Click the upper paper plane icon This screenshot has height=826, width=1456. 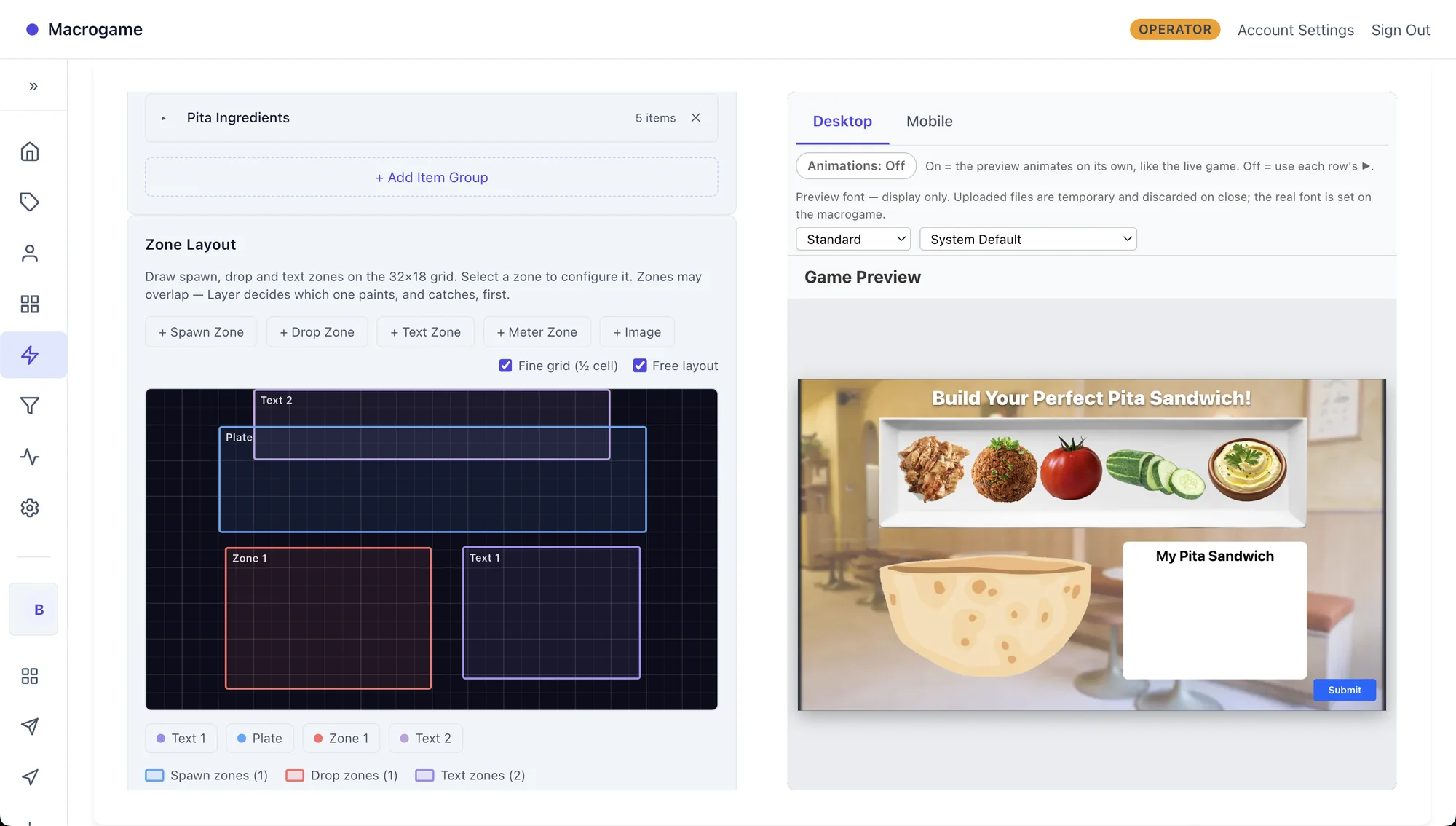click(x=30, y=726)
